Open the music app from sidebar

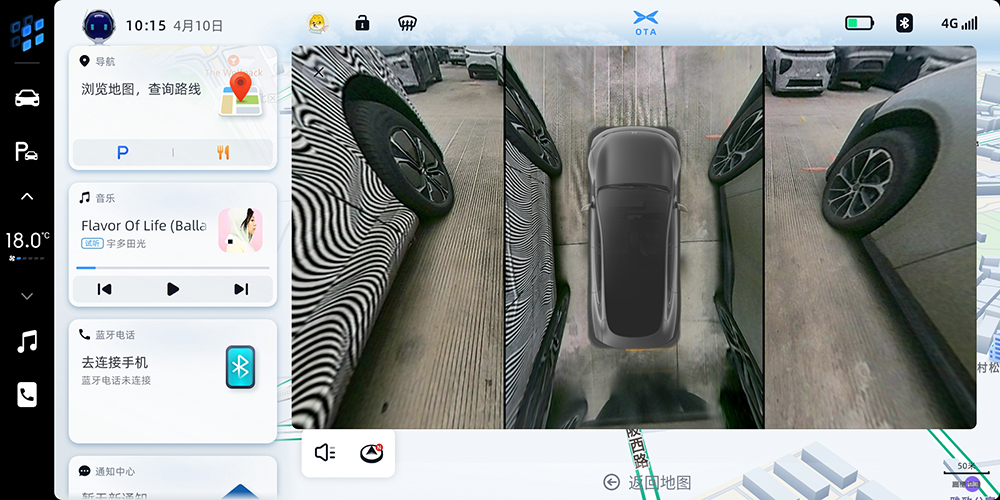coord(27,342)
